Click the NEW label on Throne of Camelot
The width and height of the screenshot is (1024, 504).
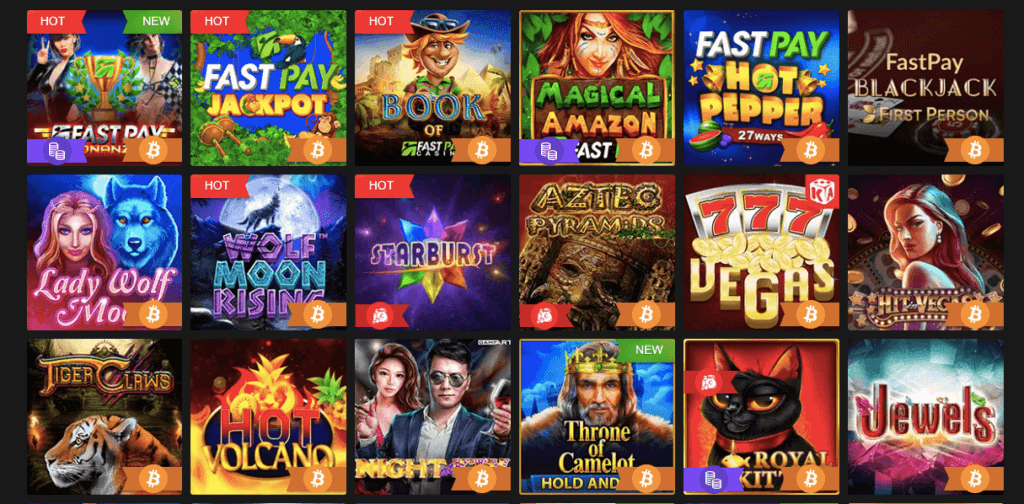point(648,350)
